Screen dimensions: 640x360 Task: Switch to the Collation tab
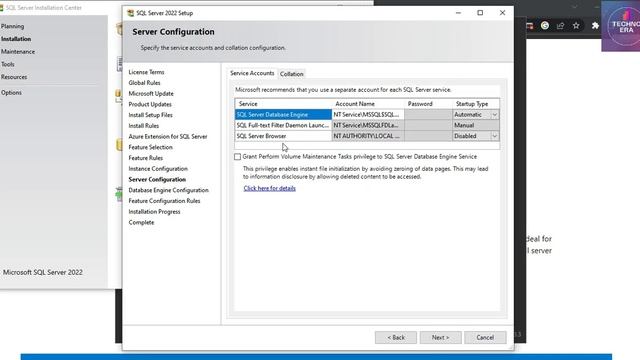coord(291,74)
